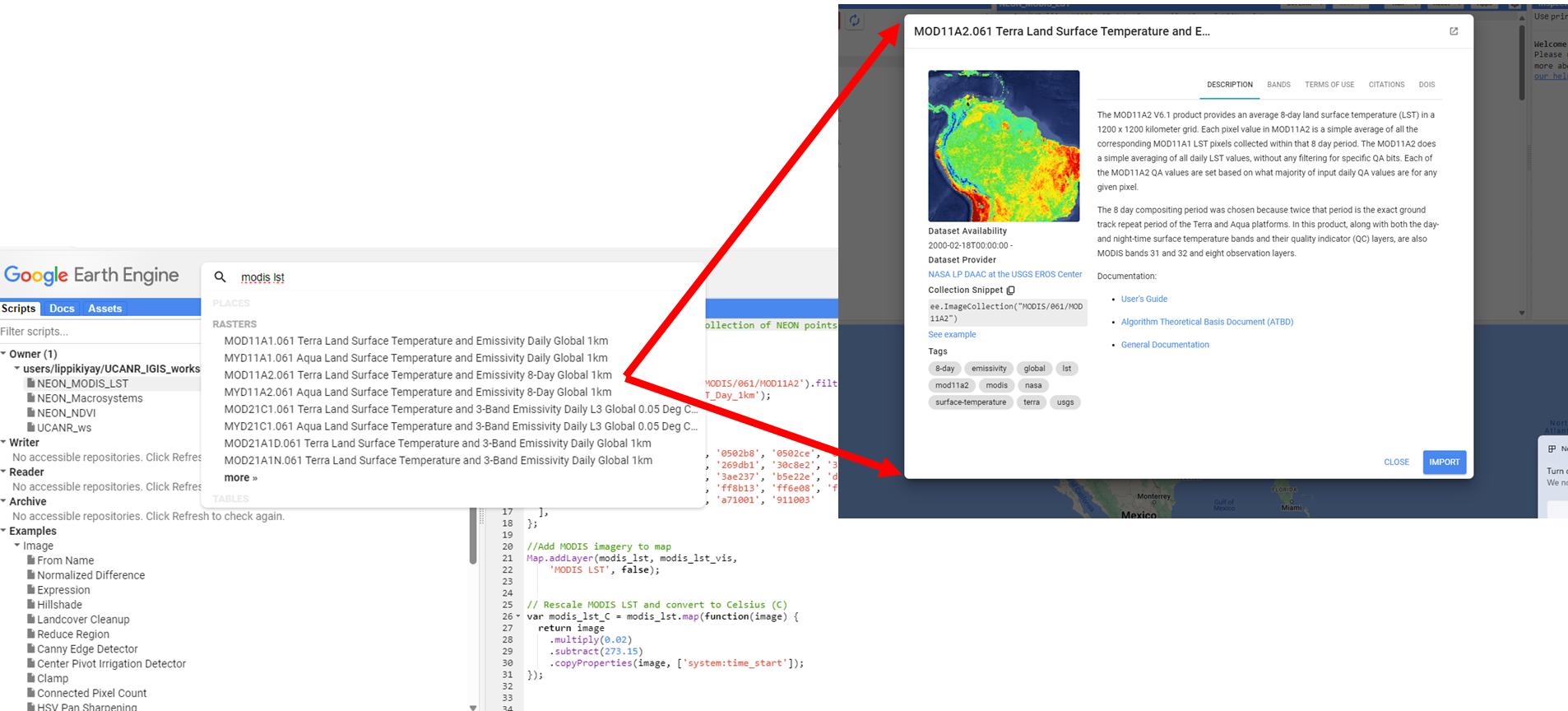The height and width of the screenshot is (711, 1568).
Task: Open the UCANR_ws script
Action: [64, 428]
